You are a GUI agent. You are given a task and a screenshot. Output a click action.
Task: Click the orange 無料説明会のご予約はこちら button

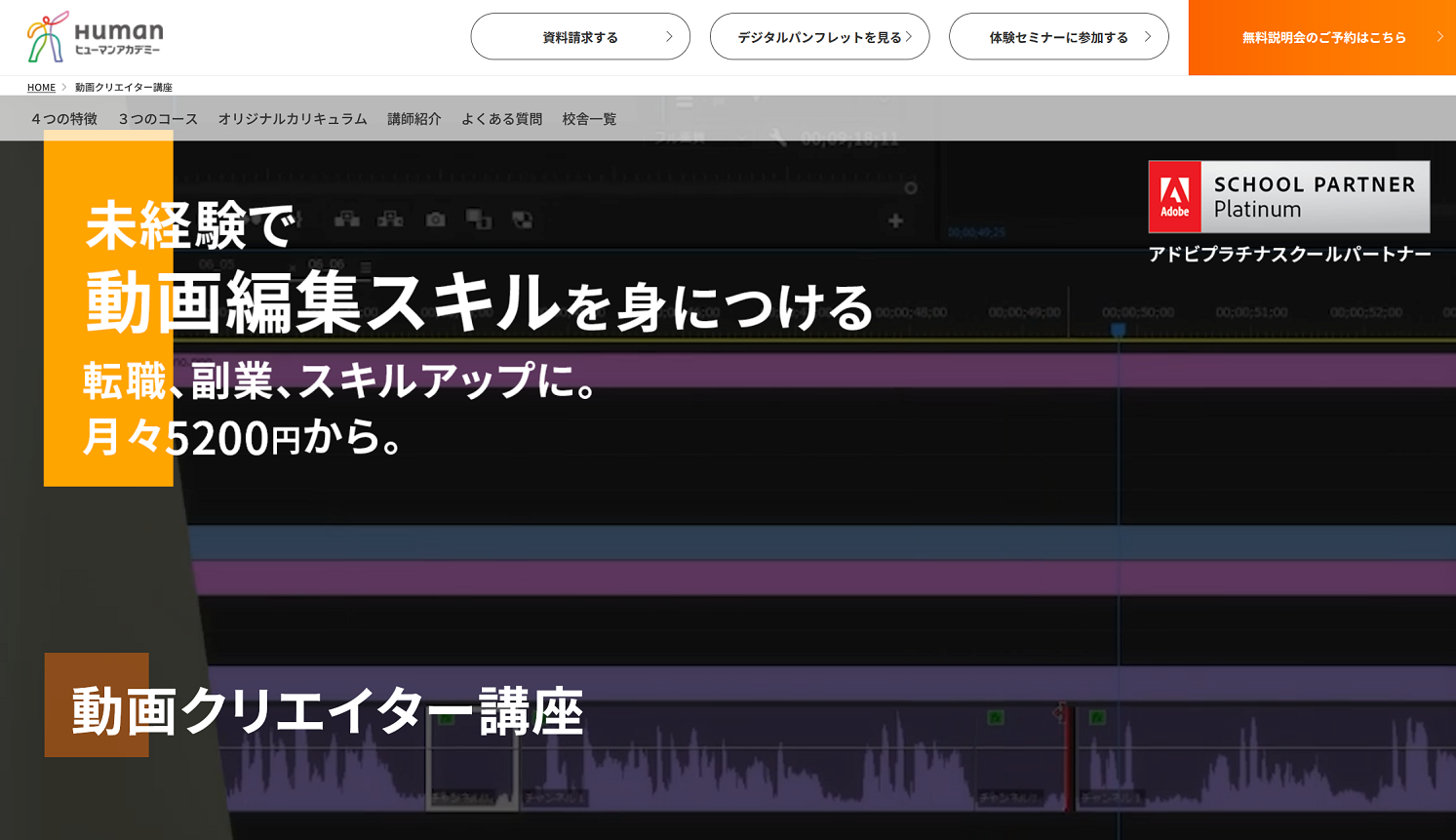pos(1321,36)
